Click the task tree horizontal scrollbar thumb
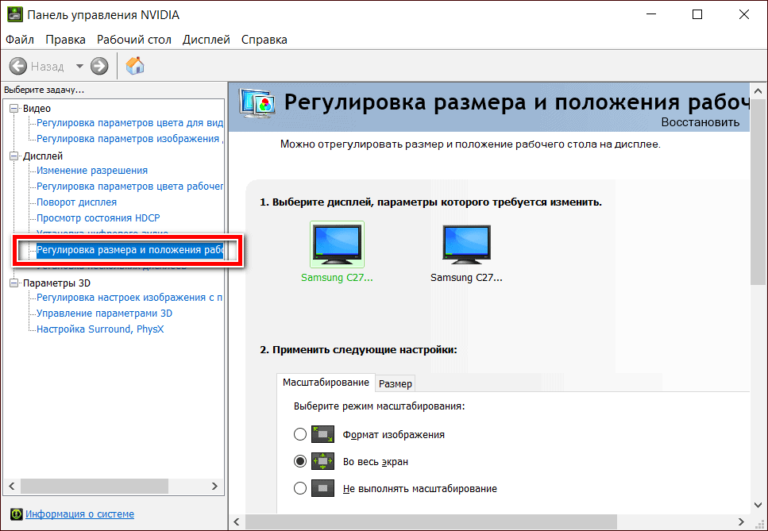 (95, 486)
